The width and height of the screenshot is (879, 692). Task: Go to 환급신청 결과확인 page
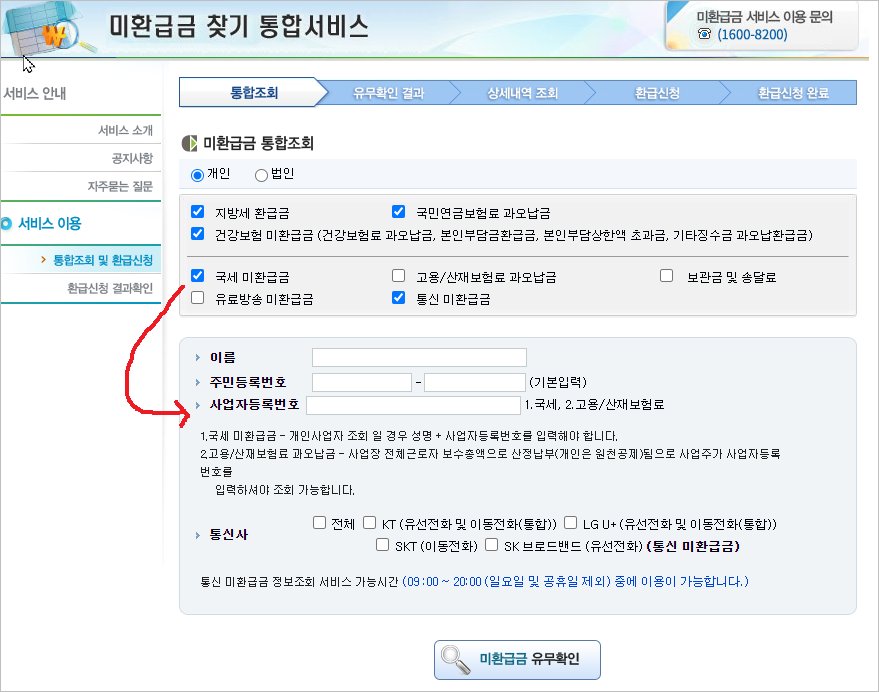pyautogui.click(x=109, y=289)
